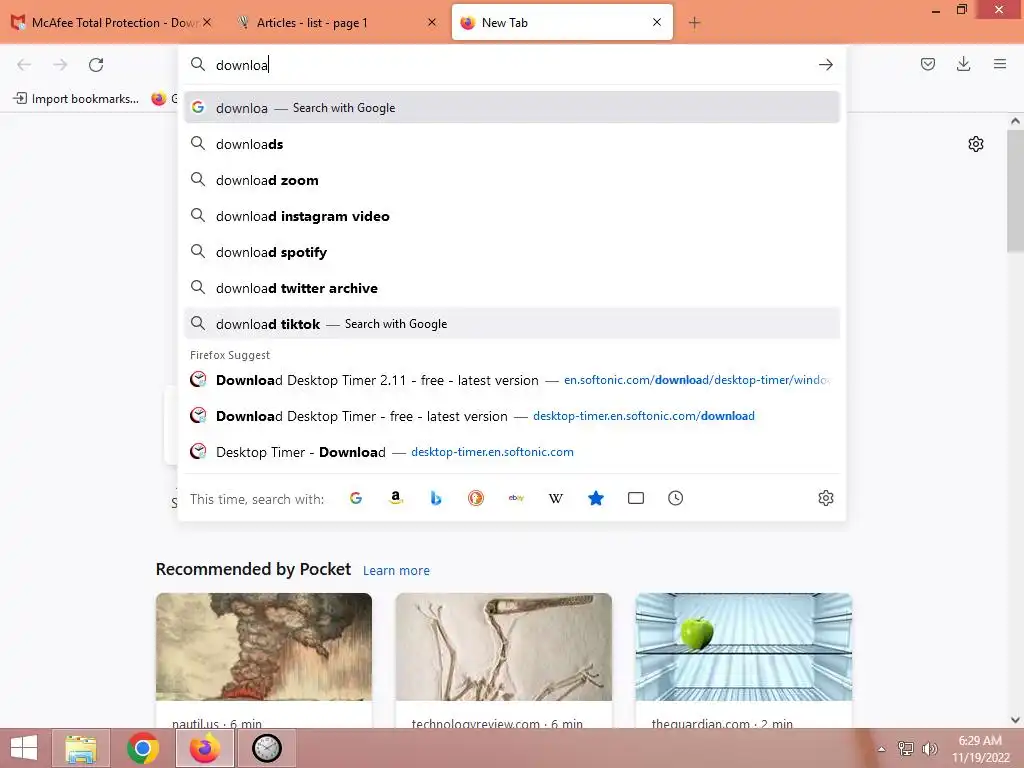Choose the 'downloads' search suggestion
This screenshot has height=768, width=1024.
pyautogui.click(x=511, y=144)
